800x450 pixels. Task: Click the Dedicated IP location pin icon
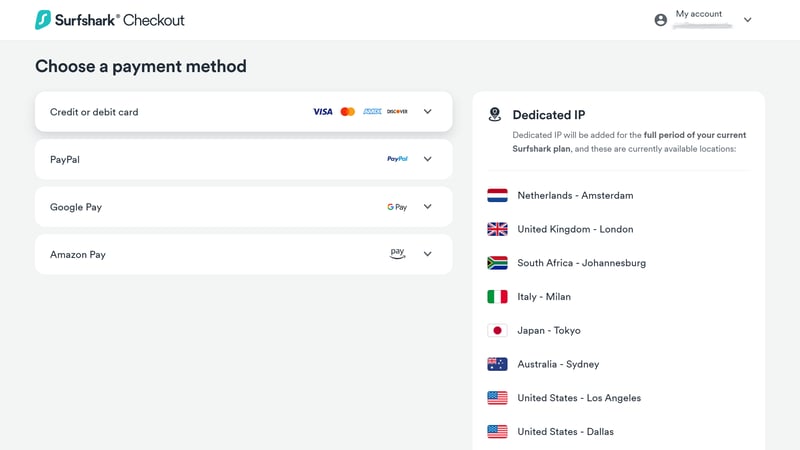click(494, 114)
